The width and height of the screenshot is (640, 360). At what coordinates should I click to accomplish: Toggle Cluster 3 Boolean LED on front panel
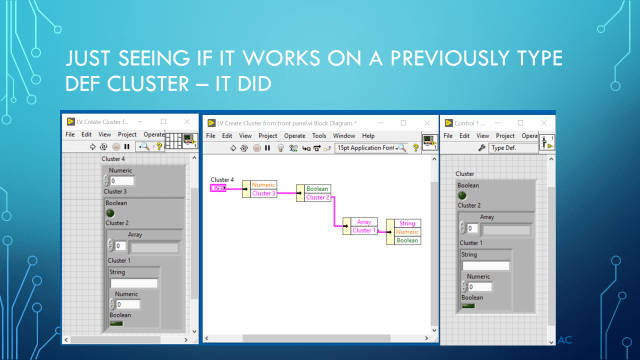[x=110, y=213]
